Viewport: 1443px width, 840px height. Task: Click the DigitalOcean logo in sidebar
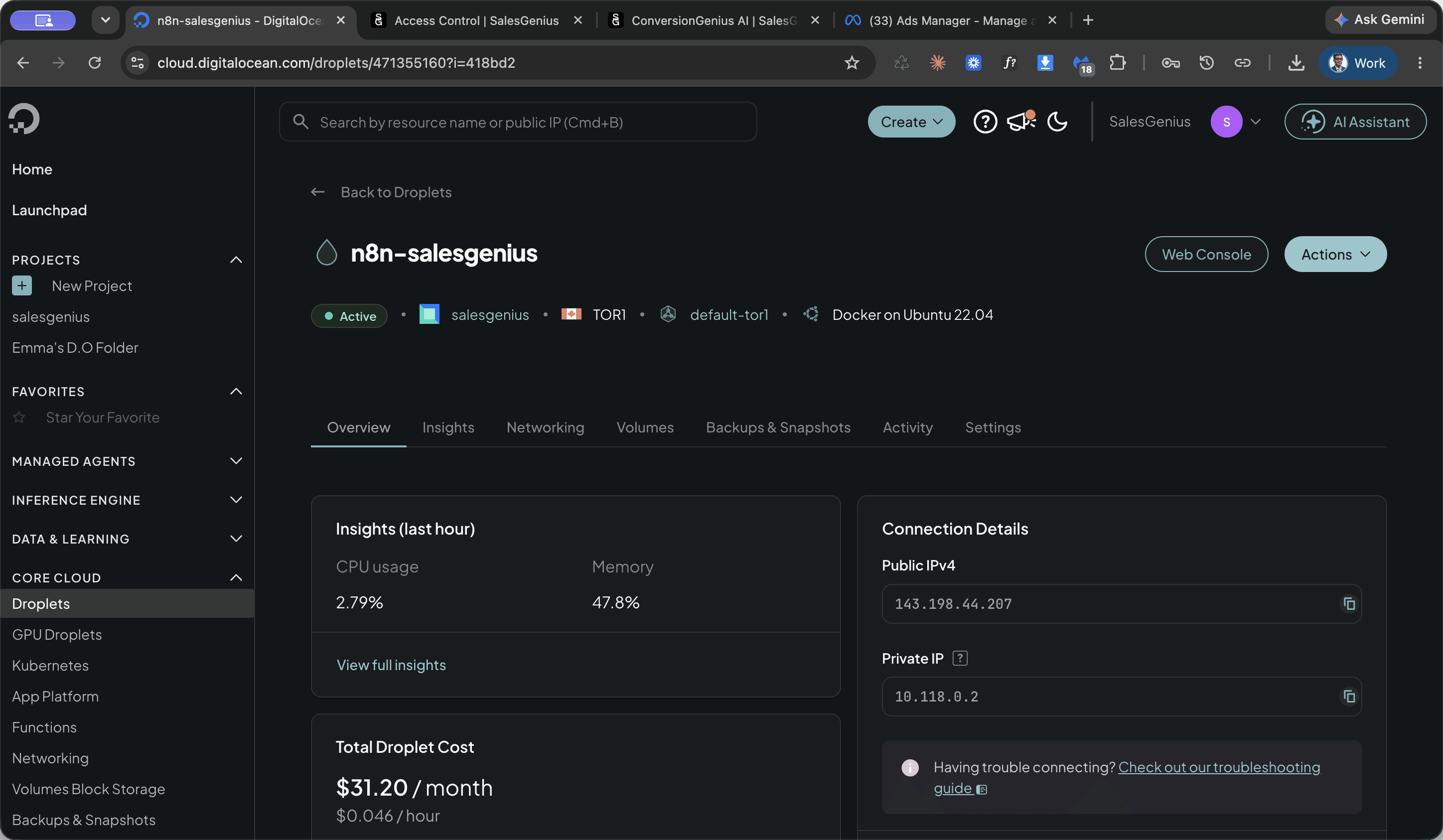point(24,119)
